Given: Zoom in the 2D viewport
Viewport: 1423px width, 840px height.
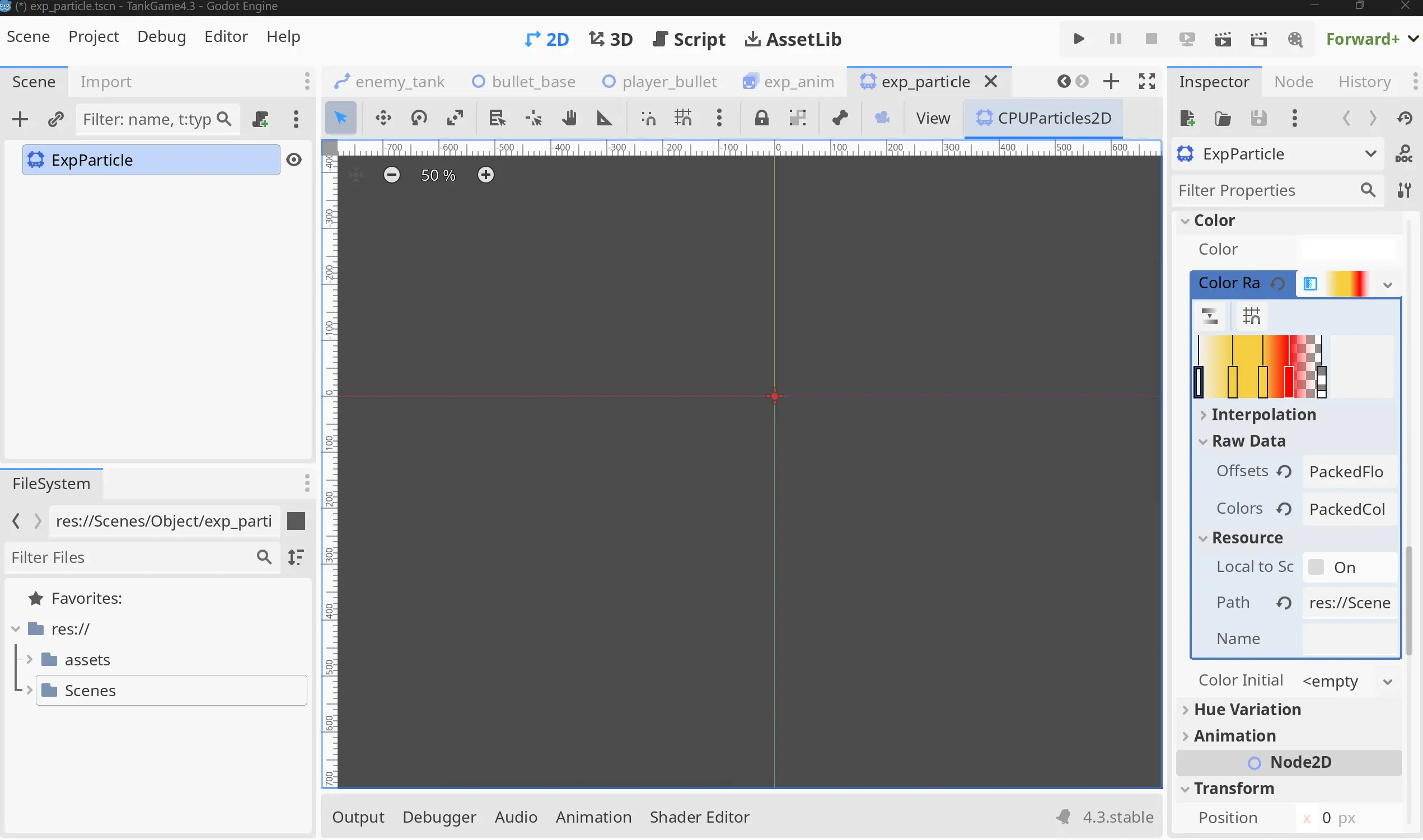Looking at the screenshot, I should coord(486,175).
